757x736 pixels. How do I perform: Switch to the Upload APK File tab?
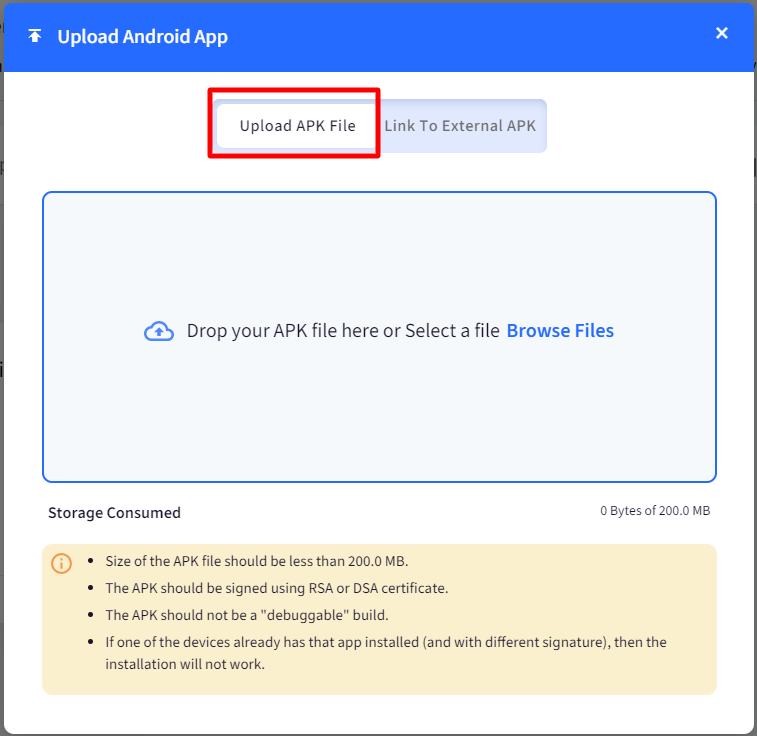coord(297,126)
